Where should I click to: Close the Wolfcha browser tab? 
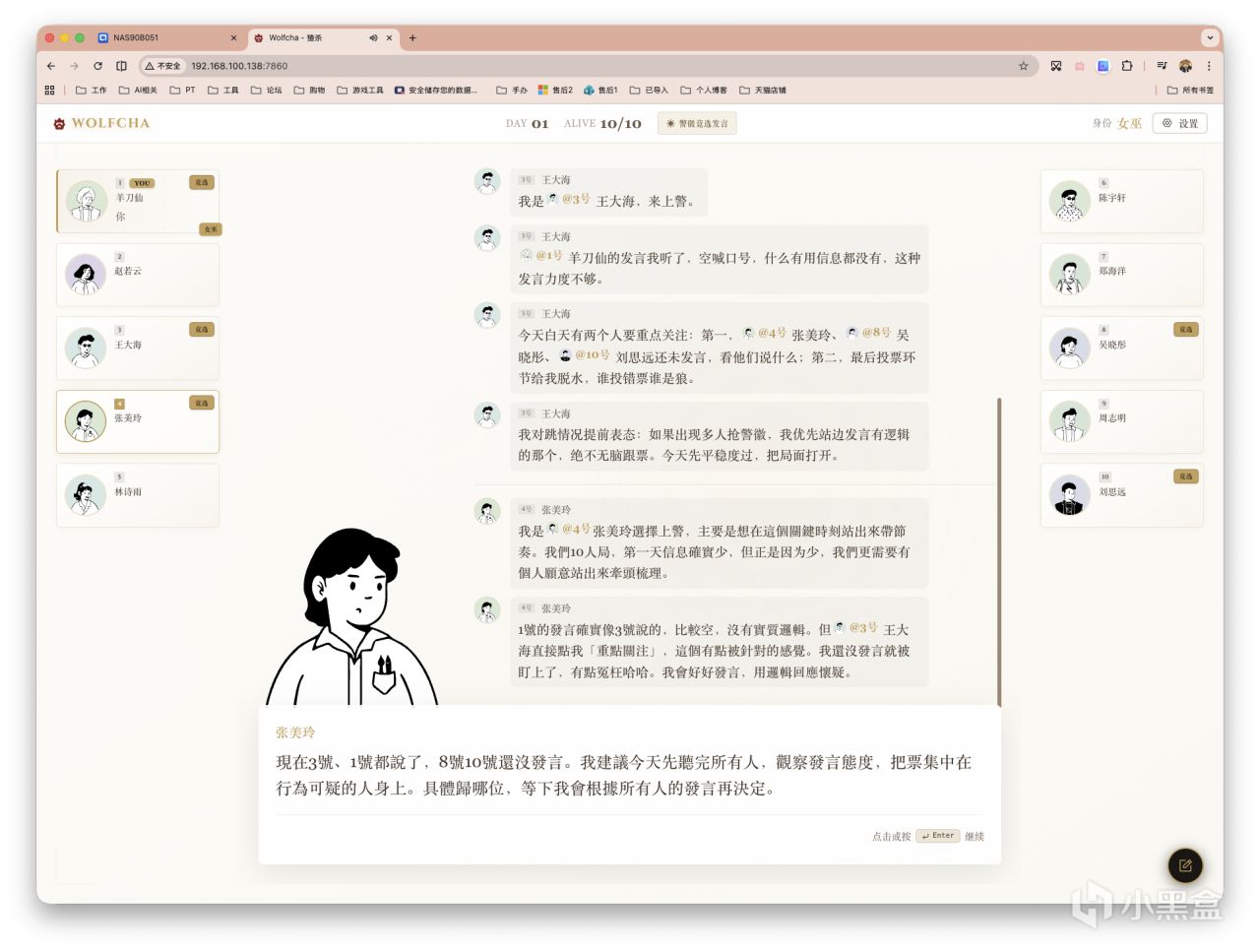(390, 38)
